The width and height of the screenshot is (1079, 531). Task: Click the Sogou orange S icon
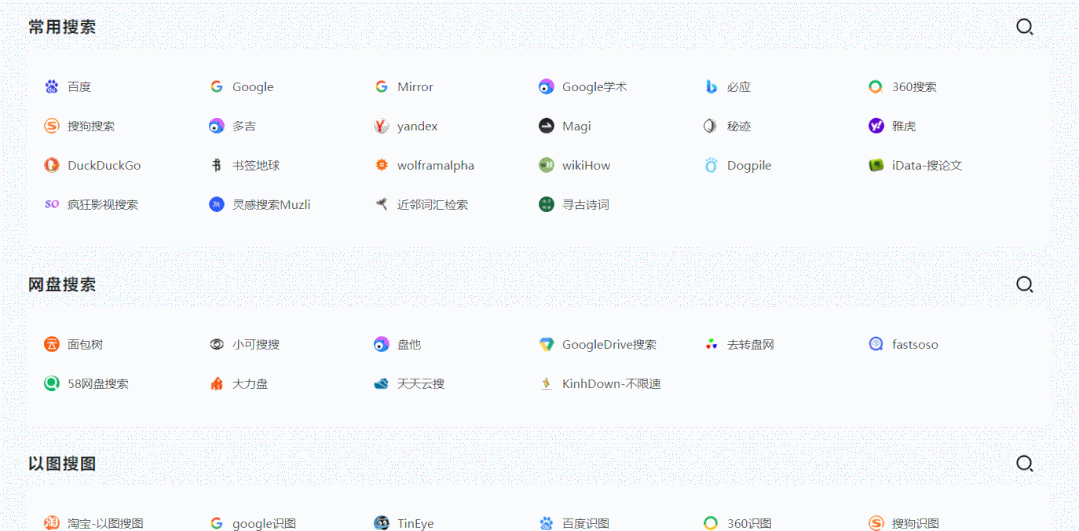(52, 126)
